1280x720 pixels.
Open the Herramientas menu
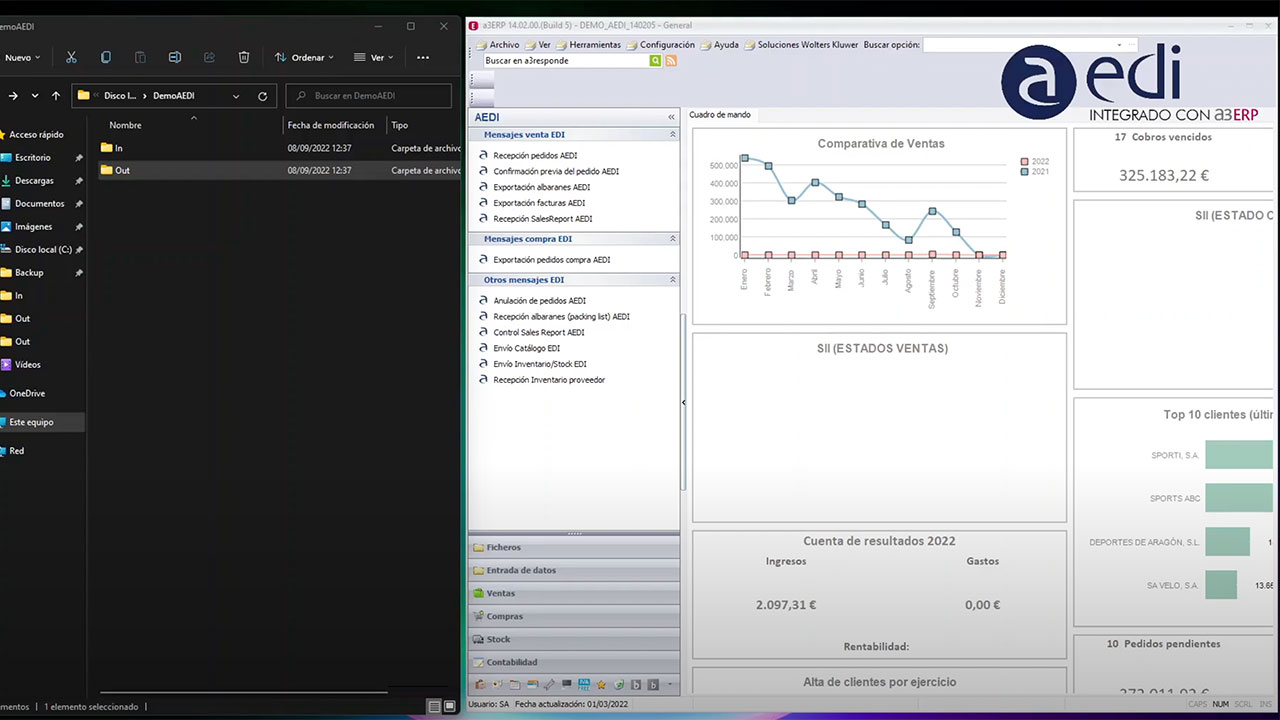(x=594, y=45)
